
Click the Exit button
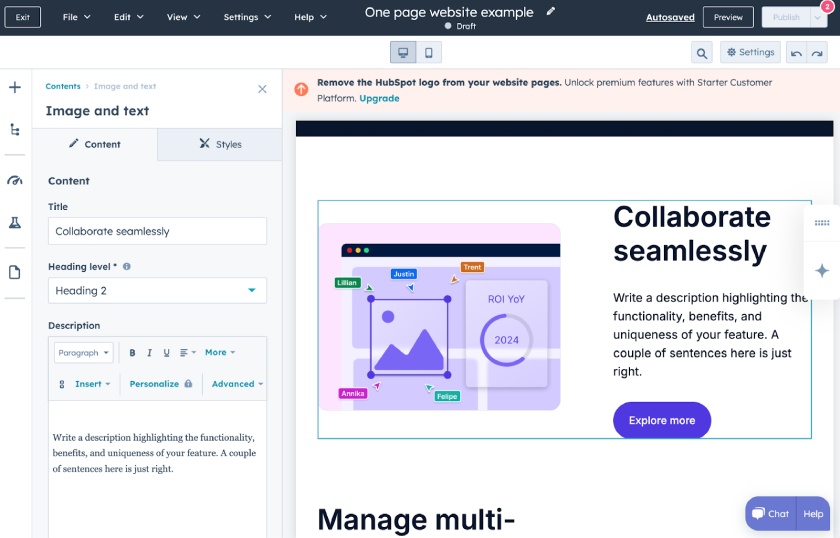pyautogui.click(x=22, y=17)
